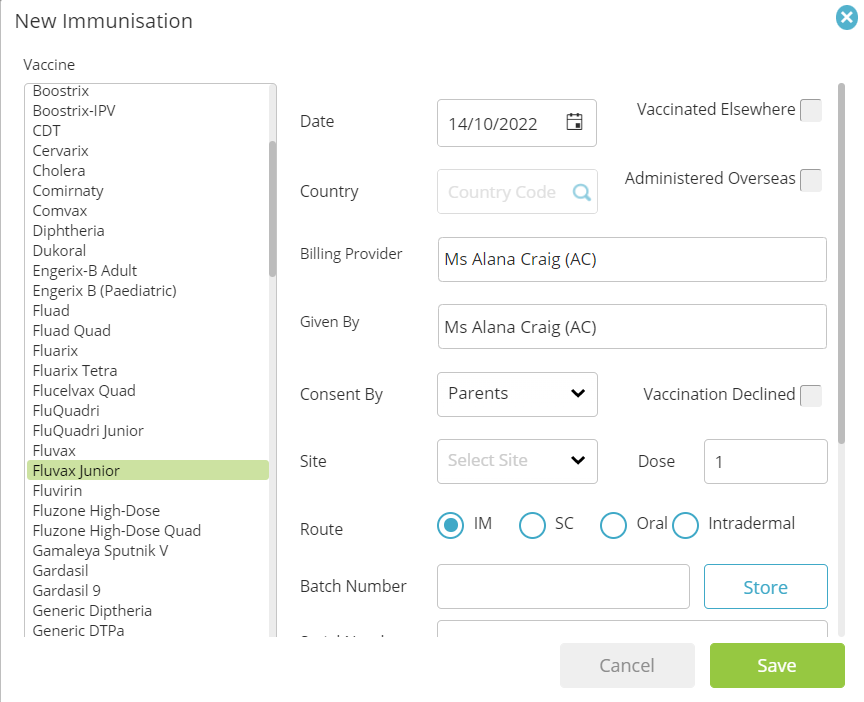Click the form panel vertical scrollbar
The width and height of the screenshot is (864, 702).
pyautogui.click(x=841, y=263)
